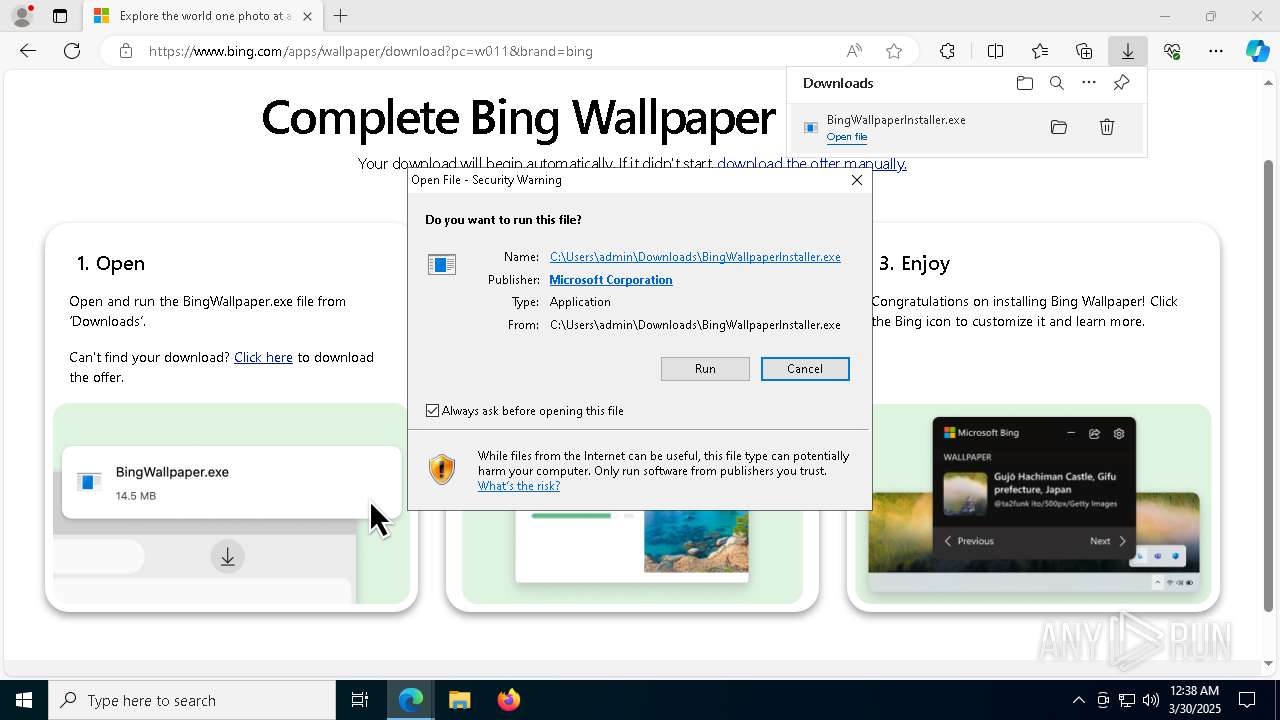Open the clock and date flyout

[x=1194, y=700]
